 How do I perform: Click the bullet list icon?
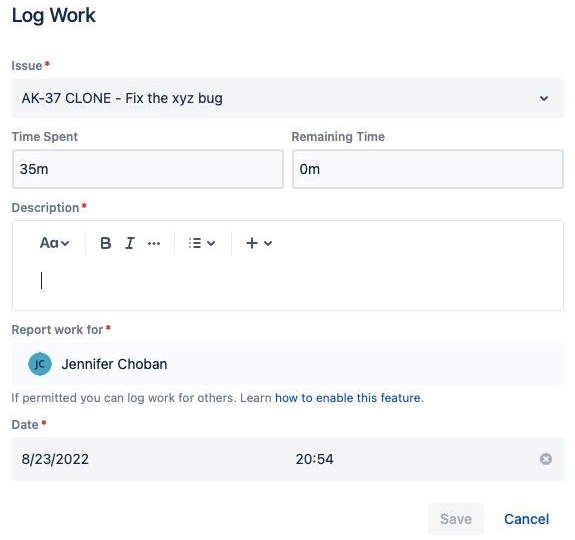pyautogui.click(x=195, y=243)
